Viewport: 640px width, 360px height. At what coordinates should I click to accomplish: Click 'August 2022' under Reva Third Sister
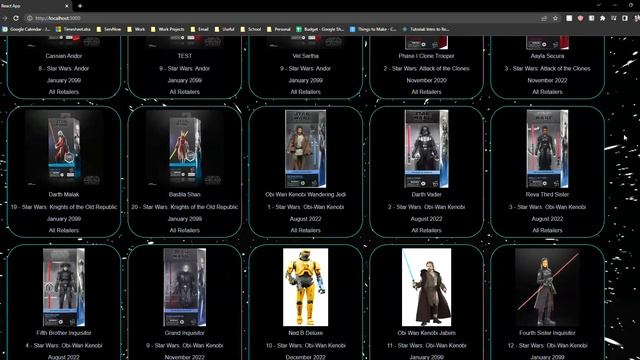(x=547, y=219)
